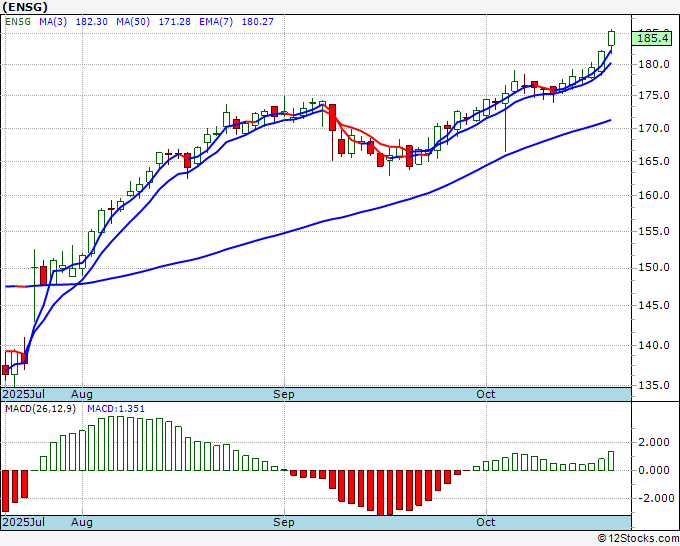Click the 150.0 price axis label
This screenshot has height=546, width=680.
[654, 268]
